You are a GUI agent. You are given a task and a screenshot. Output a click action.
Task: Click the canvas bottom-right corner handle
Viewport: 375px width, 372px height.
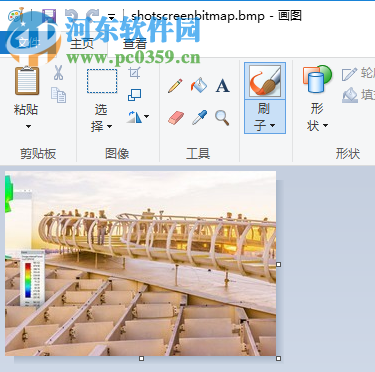coord(279,359)
